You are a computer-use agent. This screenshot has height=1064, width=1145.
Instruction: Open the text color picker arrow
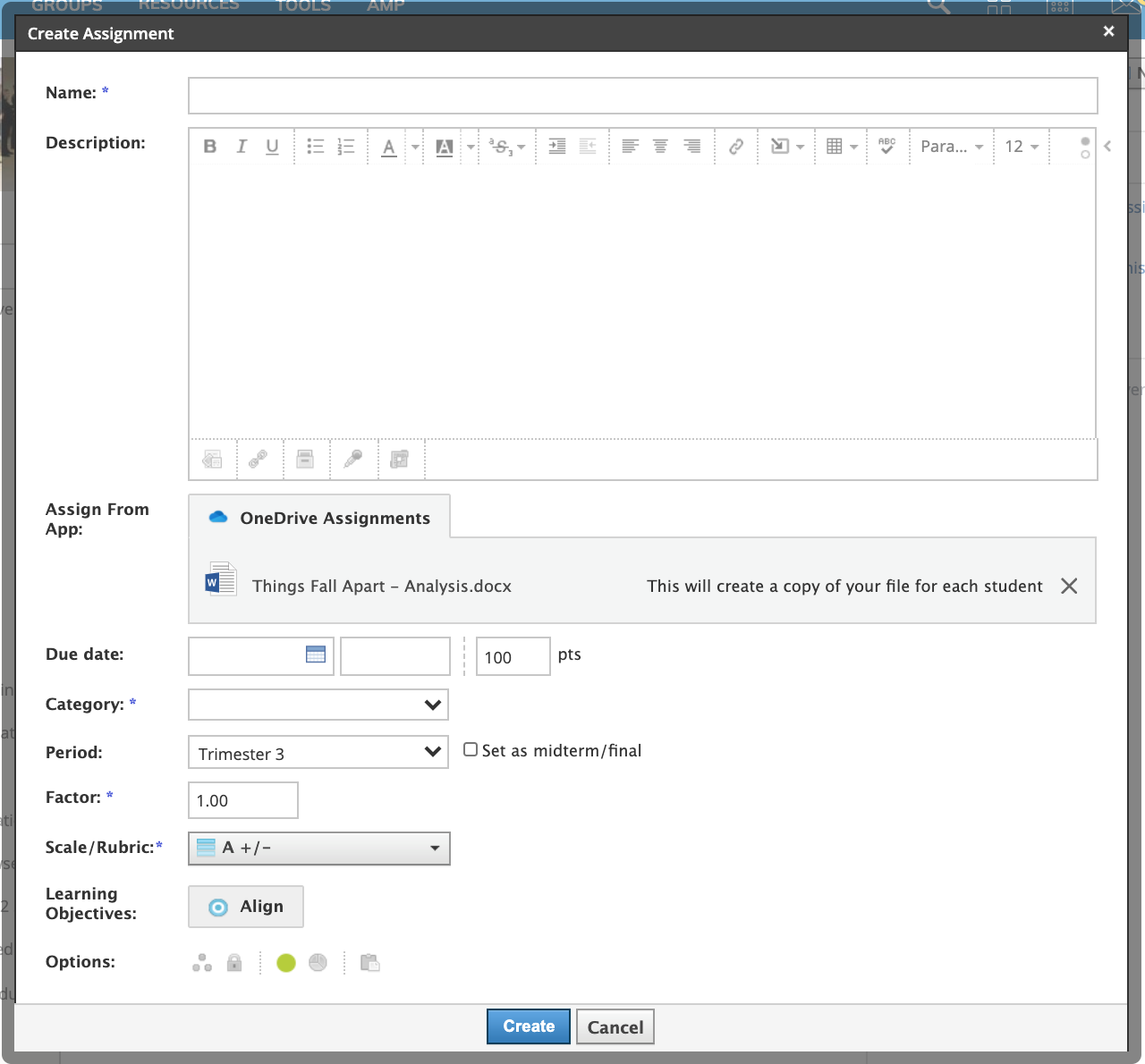[415, 147]
